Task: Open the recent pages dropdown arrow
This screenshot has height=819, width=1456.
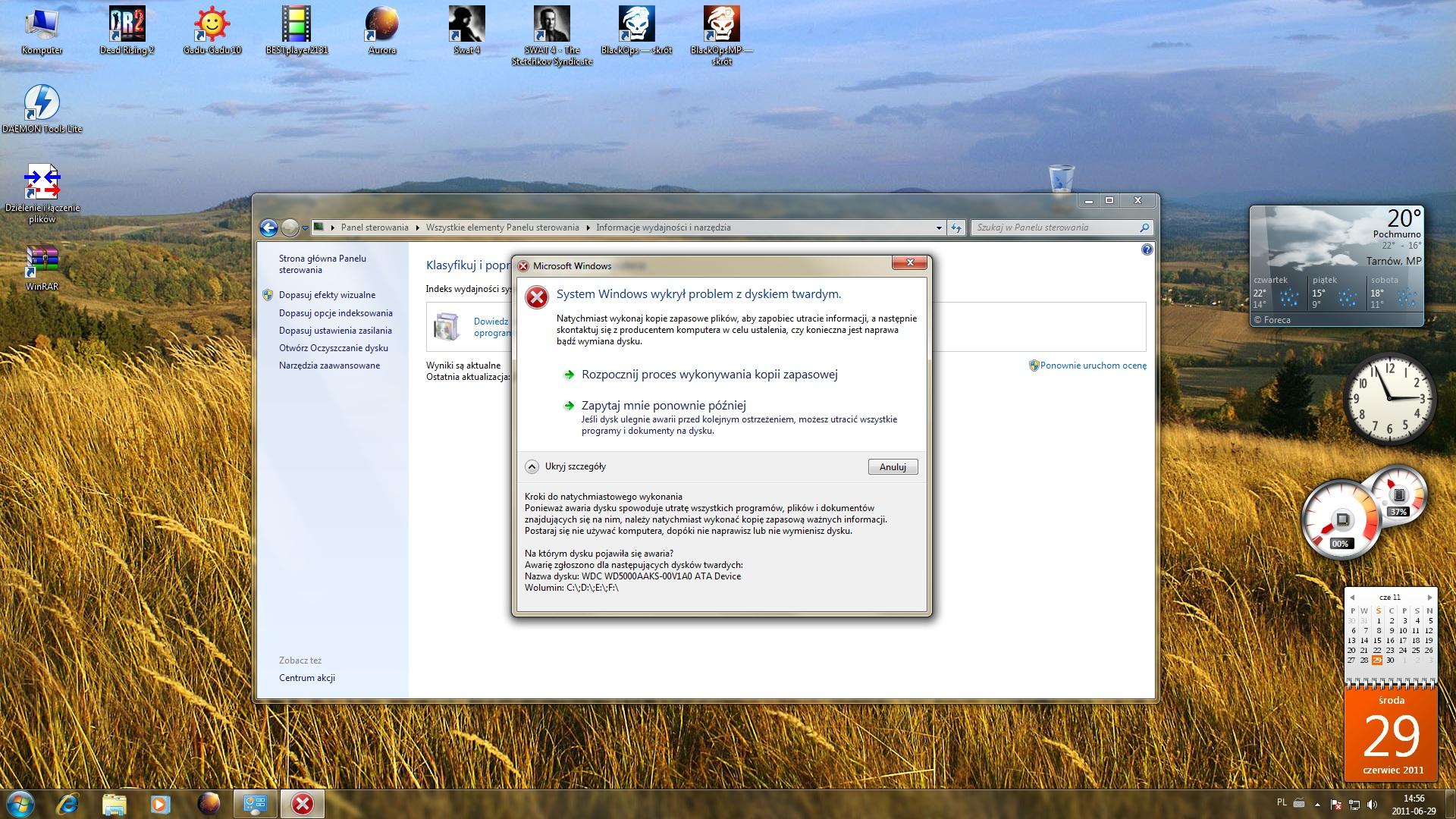Action: tap(305, 227)
